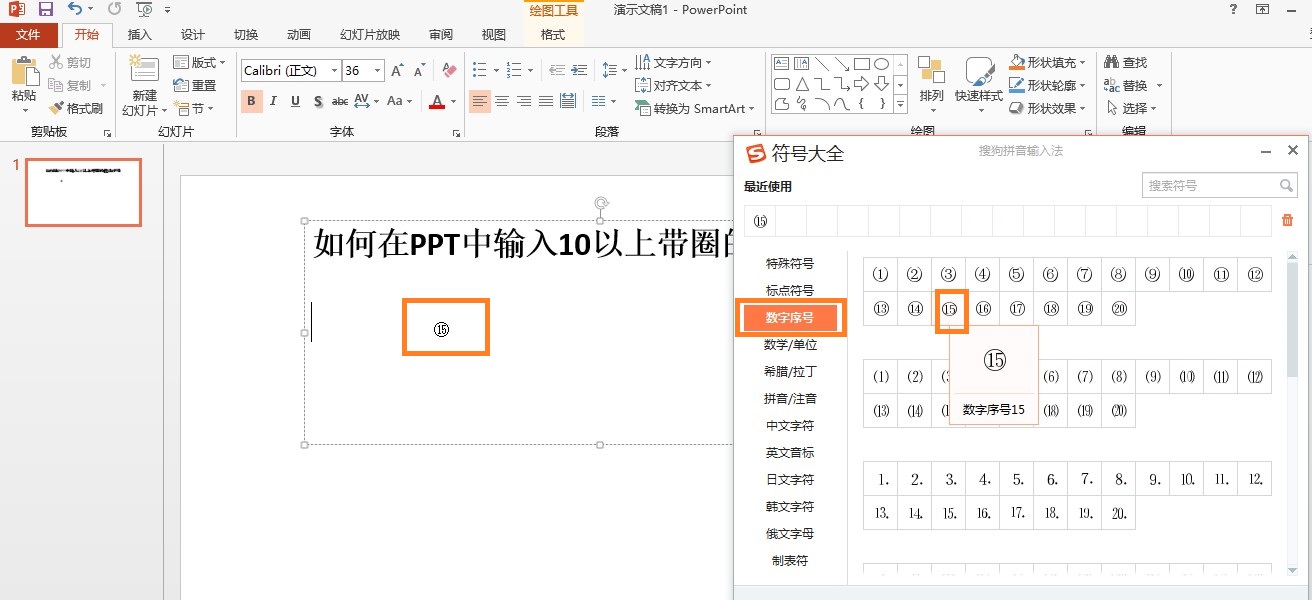Screen dimensions: 1312x600
Task: Align text right
Action: click(524, 101)
